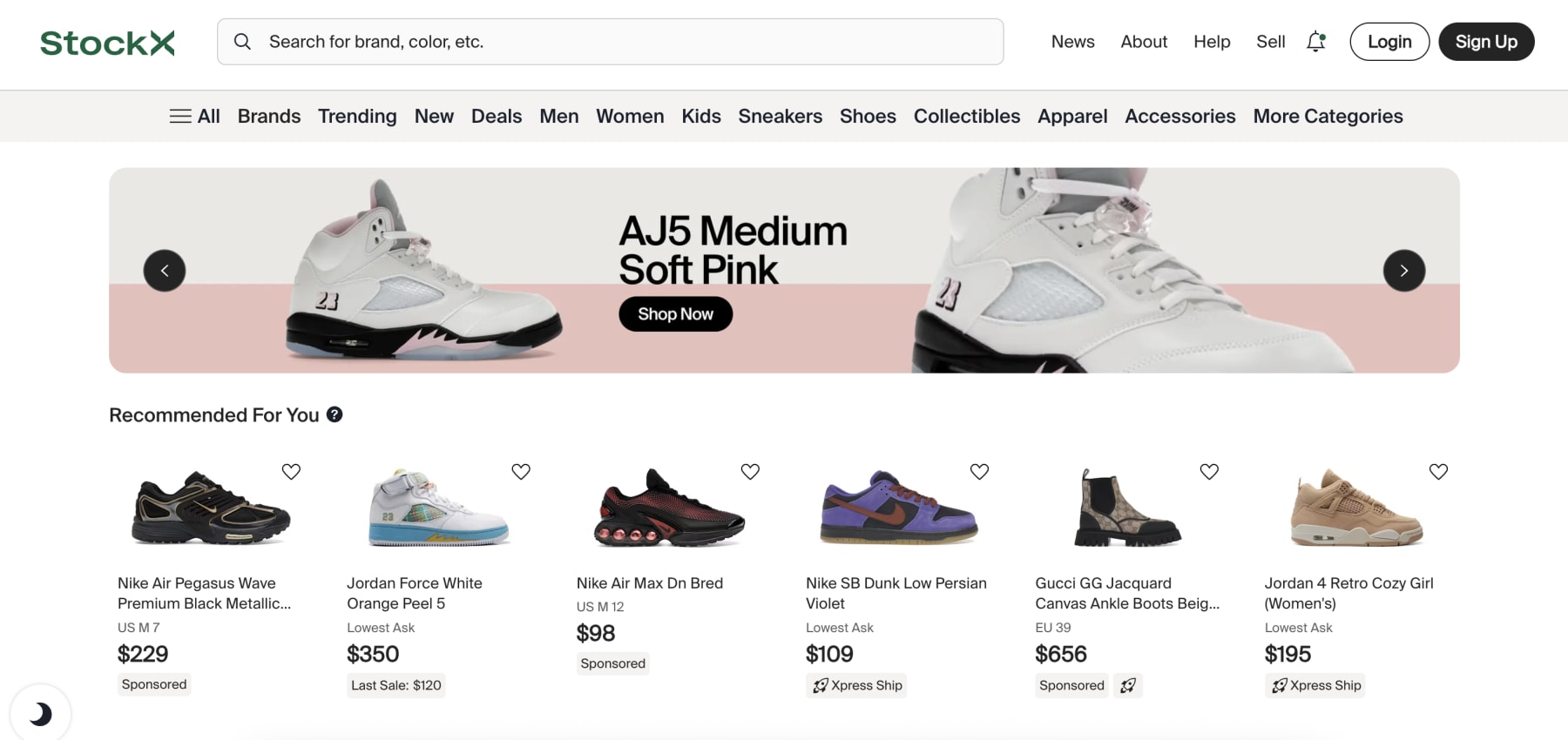Favorite the Nike Air Pegasus Wave

(x=291, y=472)
